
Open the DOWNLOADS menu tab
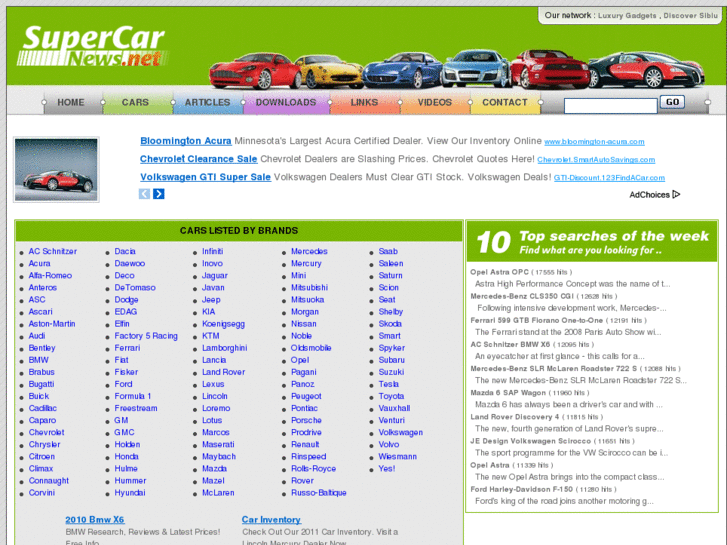[x=286, y=102]
